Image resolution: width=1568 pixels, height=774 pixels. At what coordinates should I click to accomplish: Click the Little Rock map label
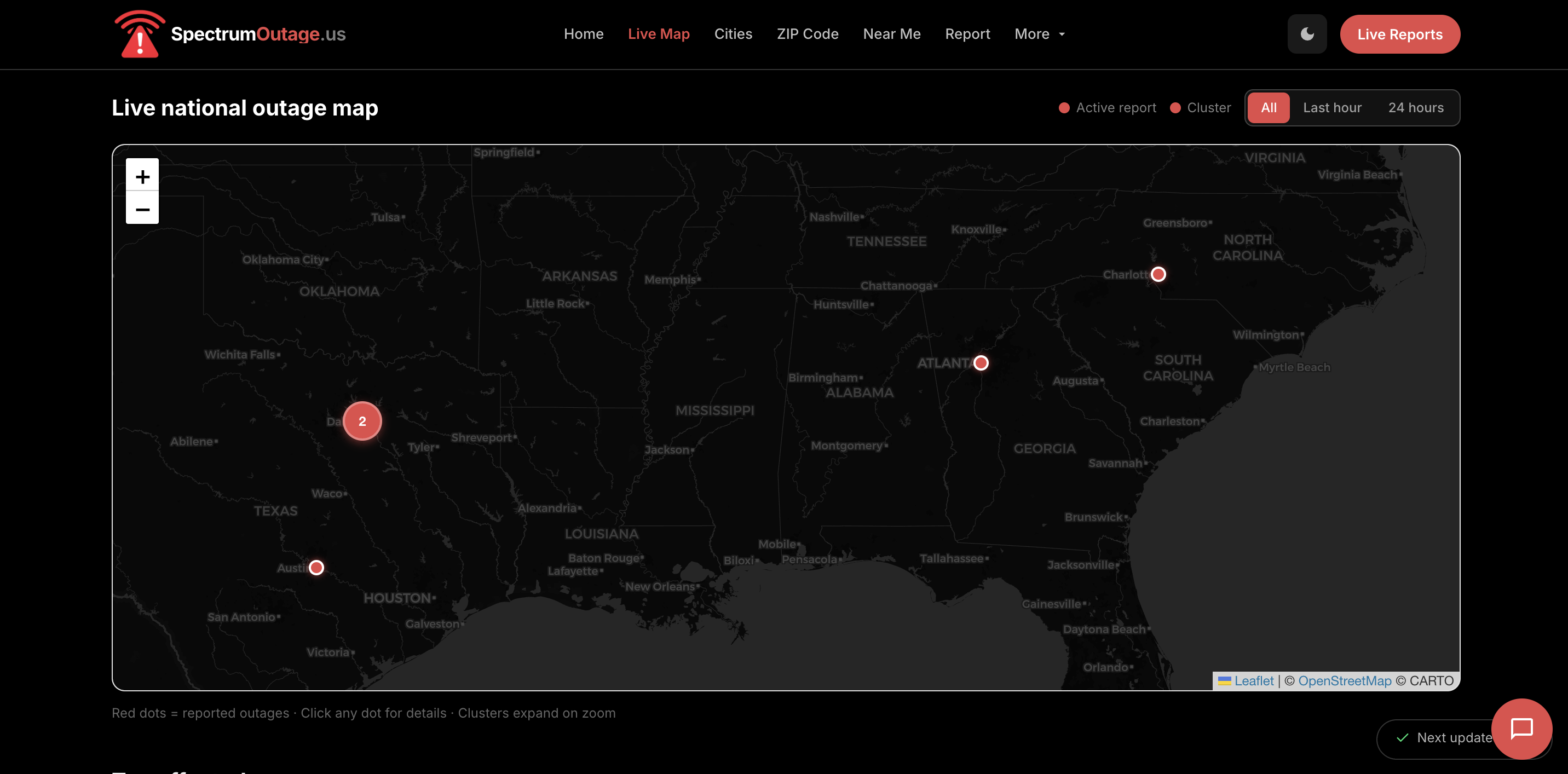tap(555, 304)
